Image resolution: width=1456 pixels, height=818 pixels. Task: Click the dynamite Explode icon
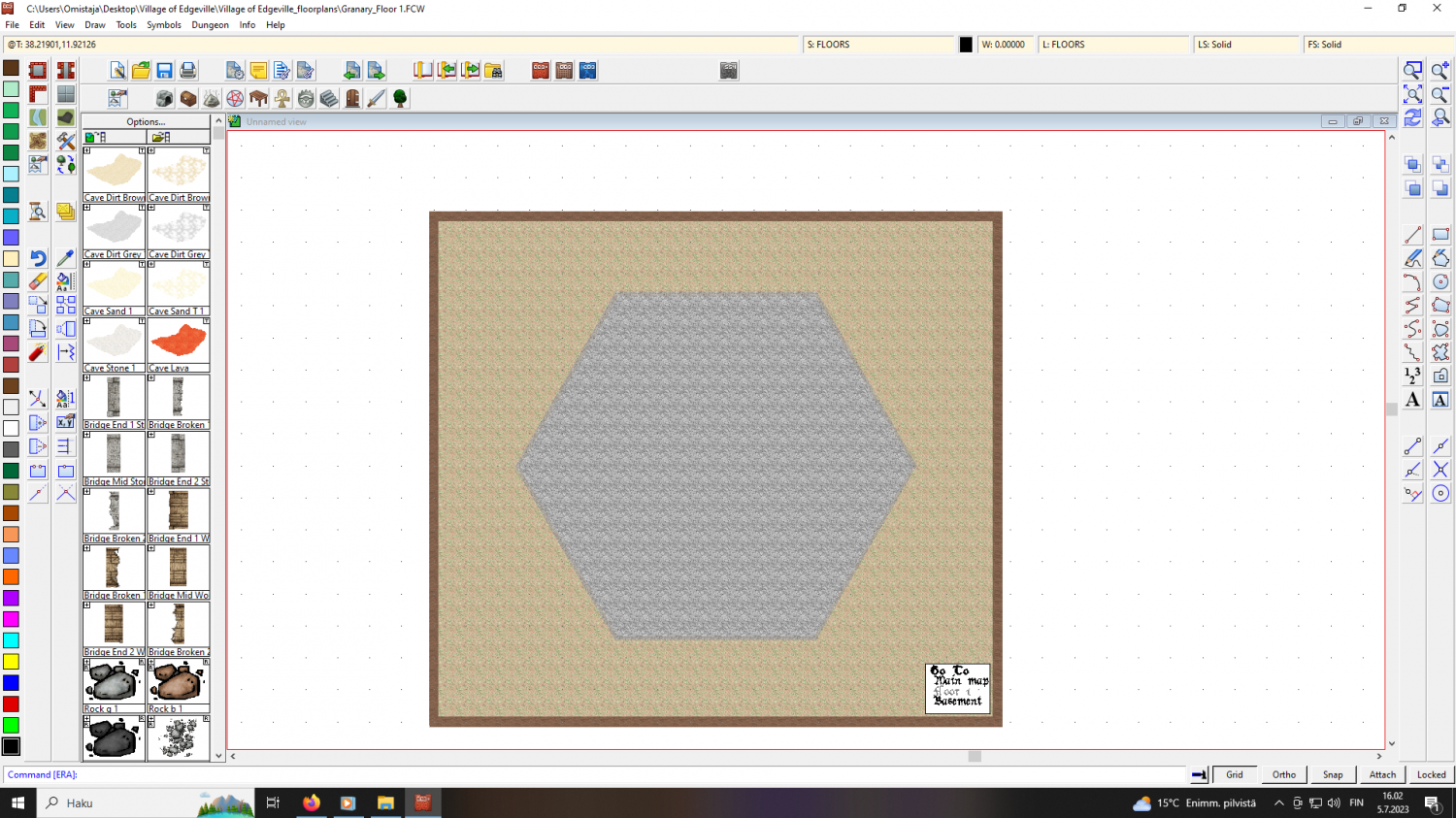click(38, 352)
